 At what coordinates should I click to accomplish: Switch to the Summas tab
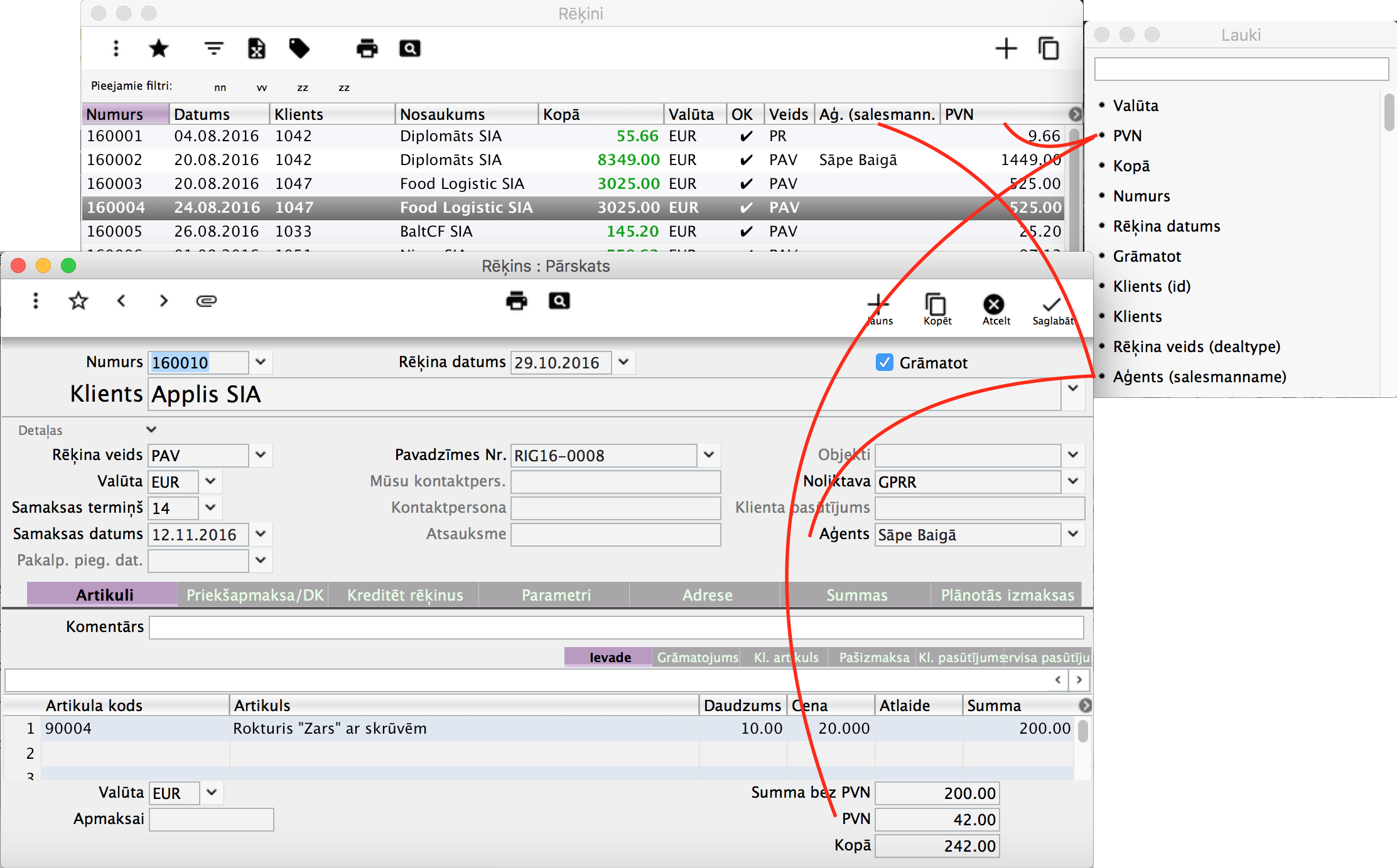(x=856, y=595)
